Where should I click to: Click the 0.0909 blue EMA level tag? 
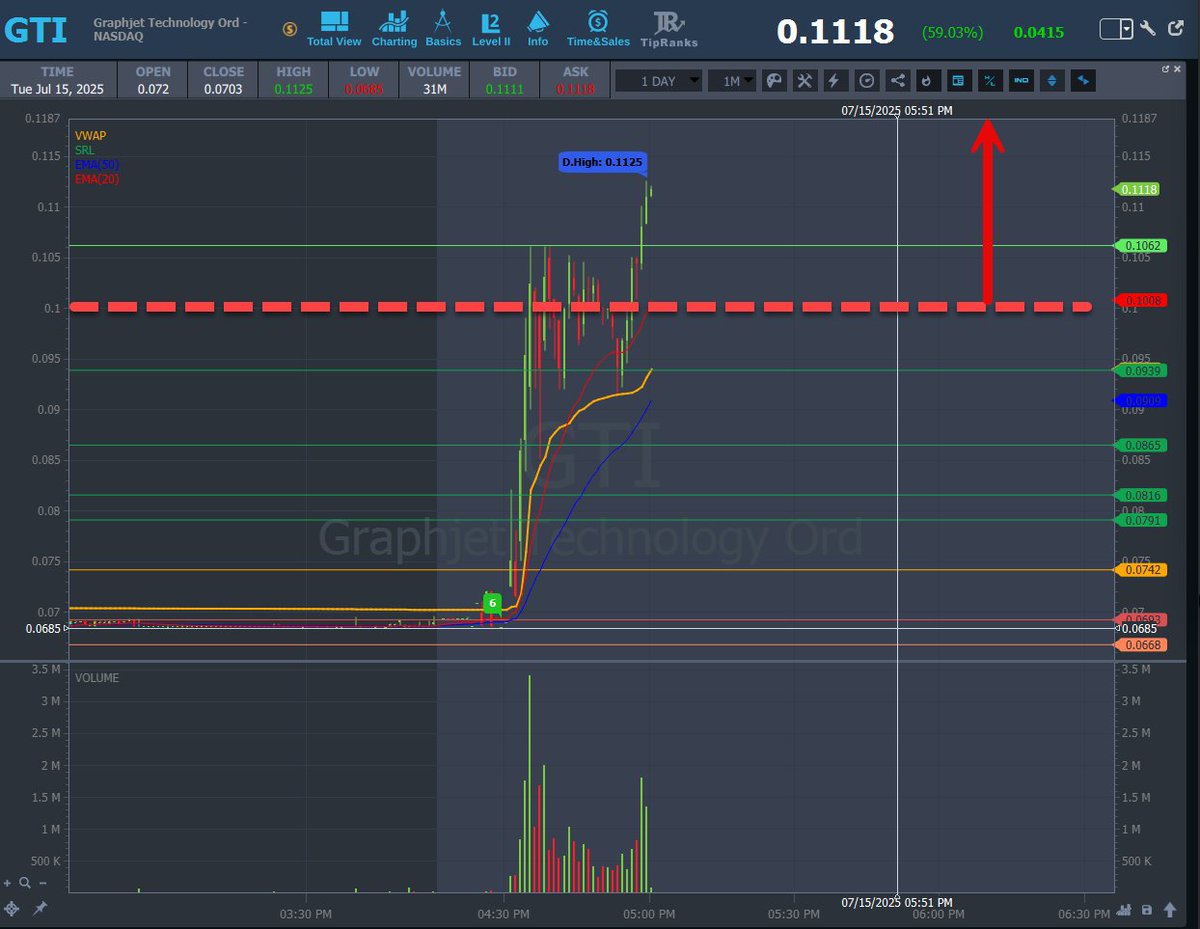[x=1141, y=400]
